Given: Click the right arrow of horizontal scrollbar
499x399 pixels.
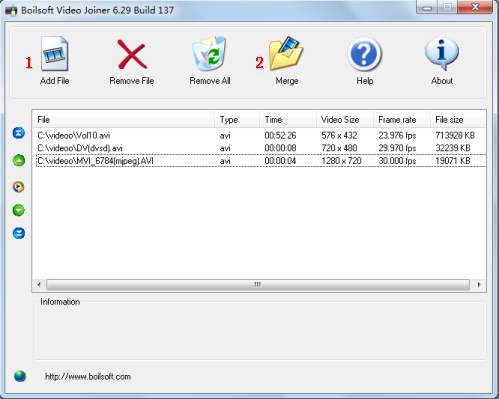Looking at the screenshot, I should point(479,285).
